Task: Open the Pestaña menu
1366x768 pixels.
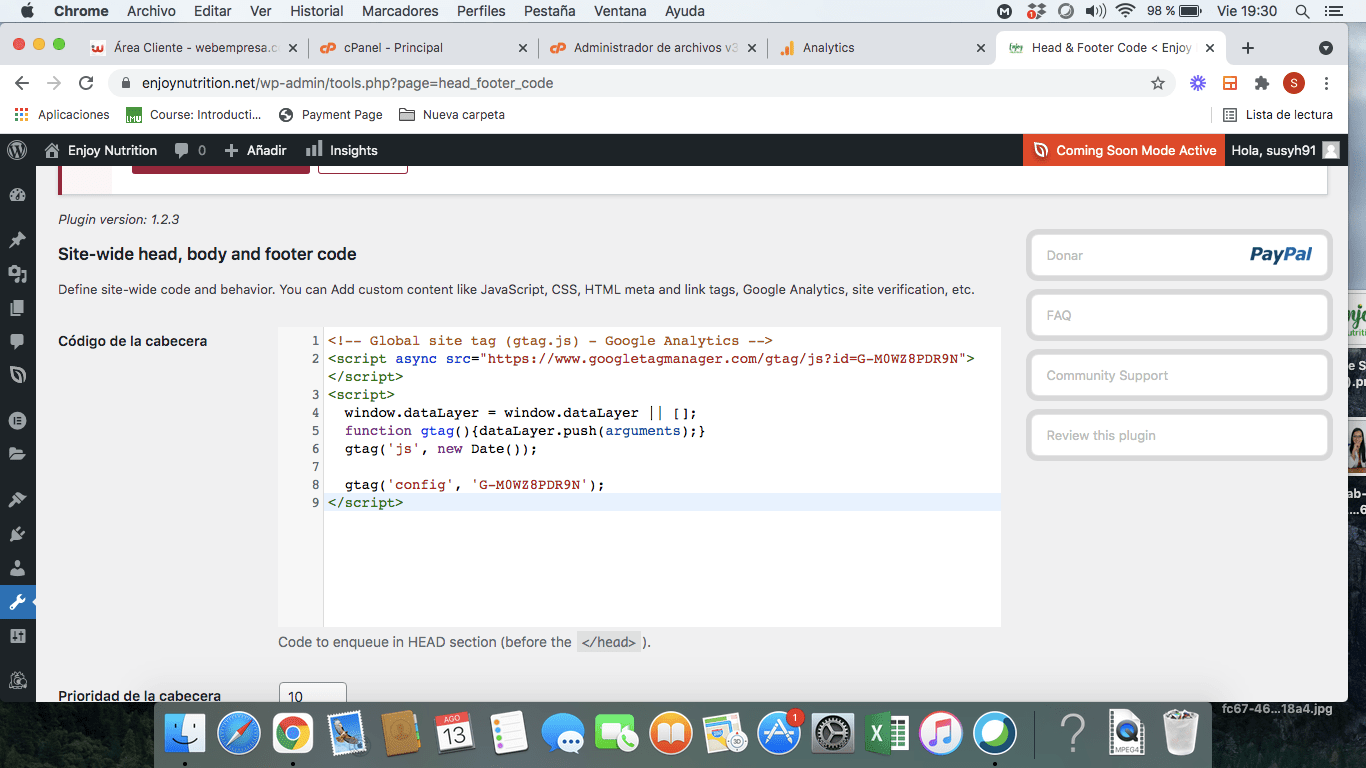Action: (x=549, y=11)
